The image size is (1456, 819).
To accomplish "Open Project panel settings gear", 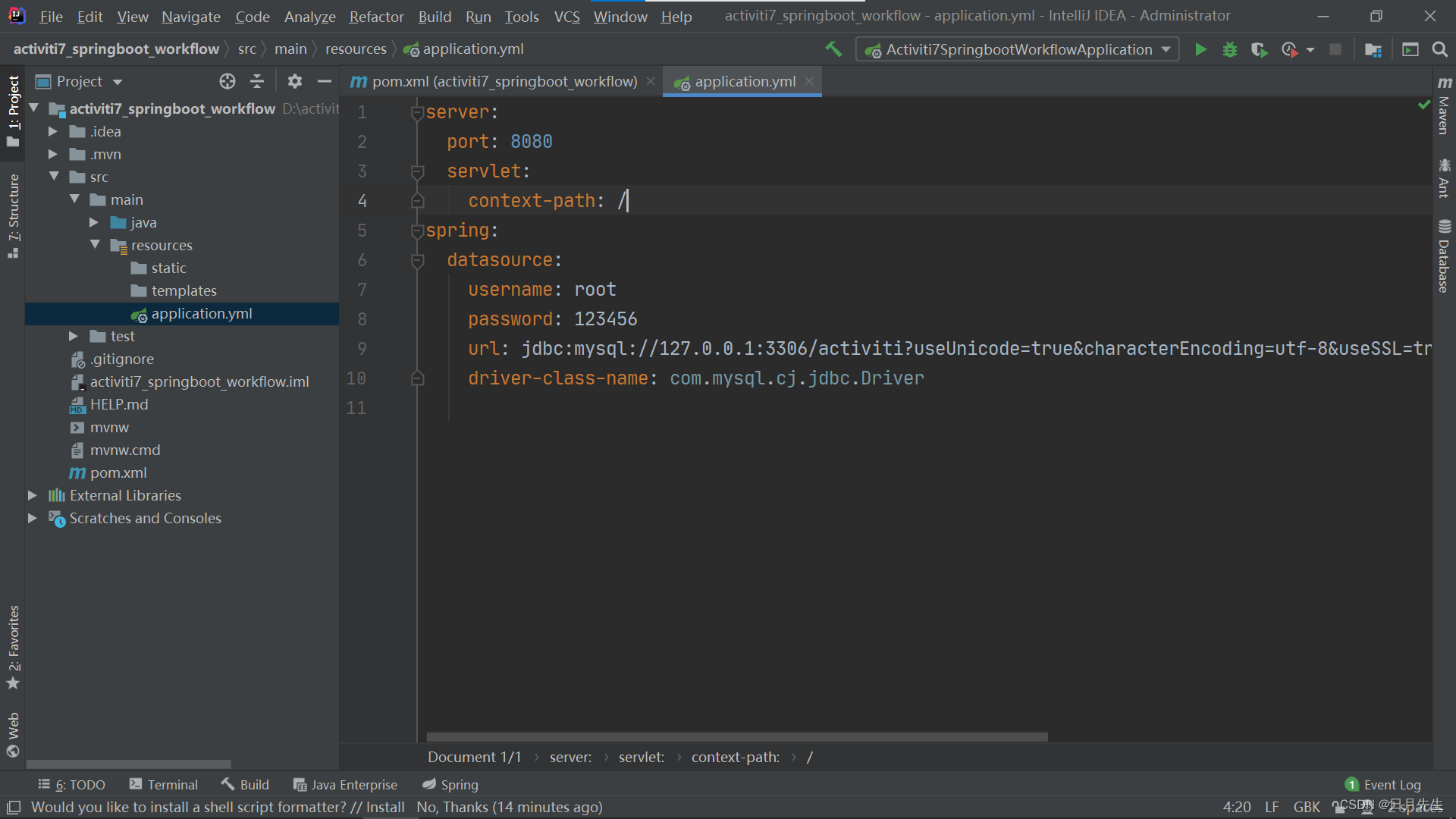I will pyautogui.click(x=294, y=81).
